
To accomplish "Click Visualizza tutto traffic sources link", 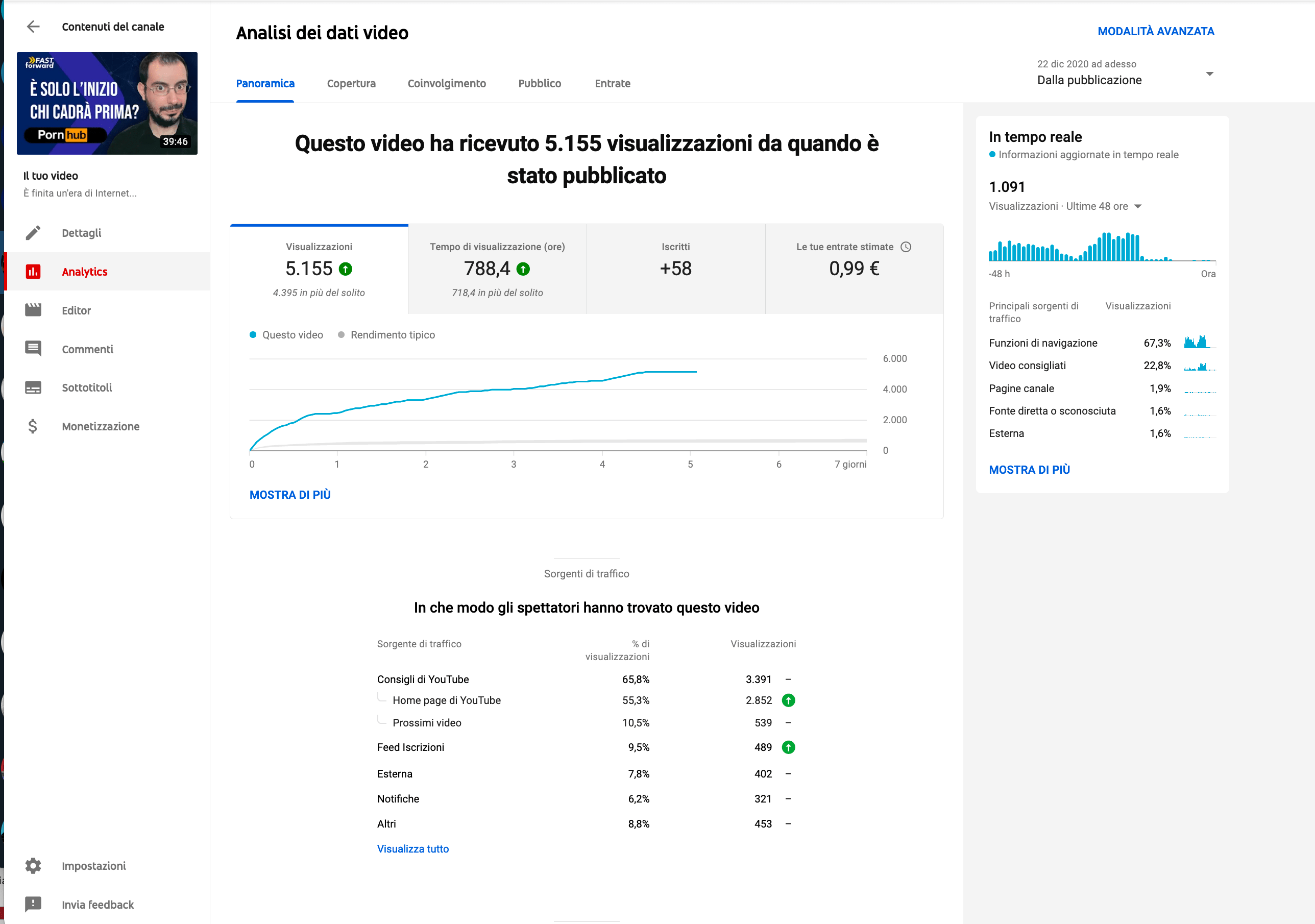I will pyautogui.click(x=413, y=848).
